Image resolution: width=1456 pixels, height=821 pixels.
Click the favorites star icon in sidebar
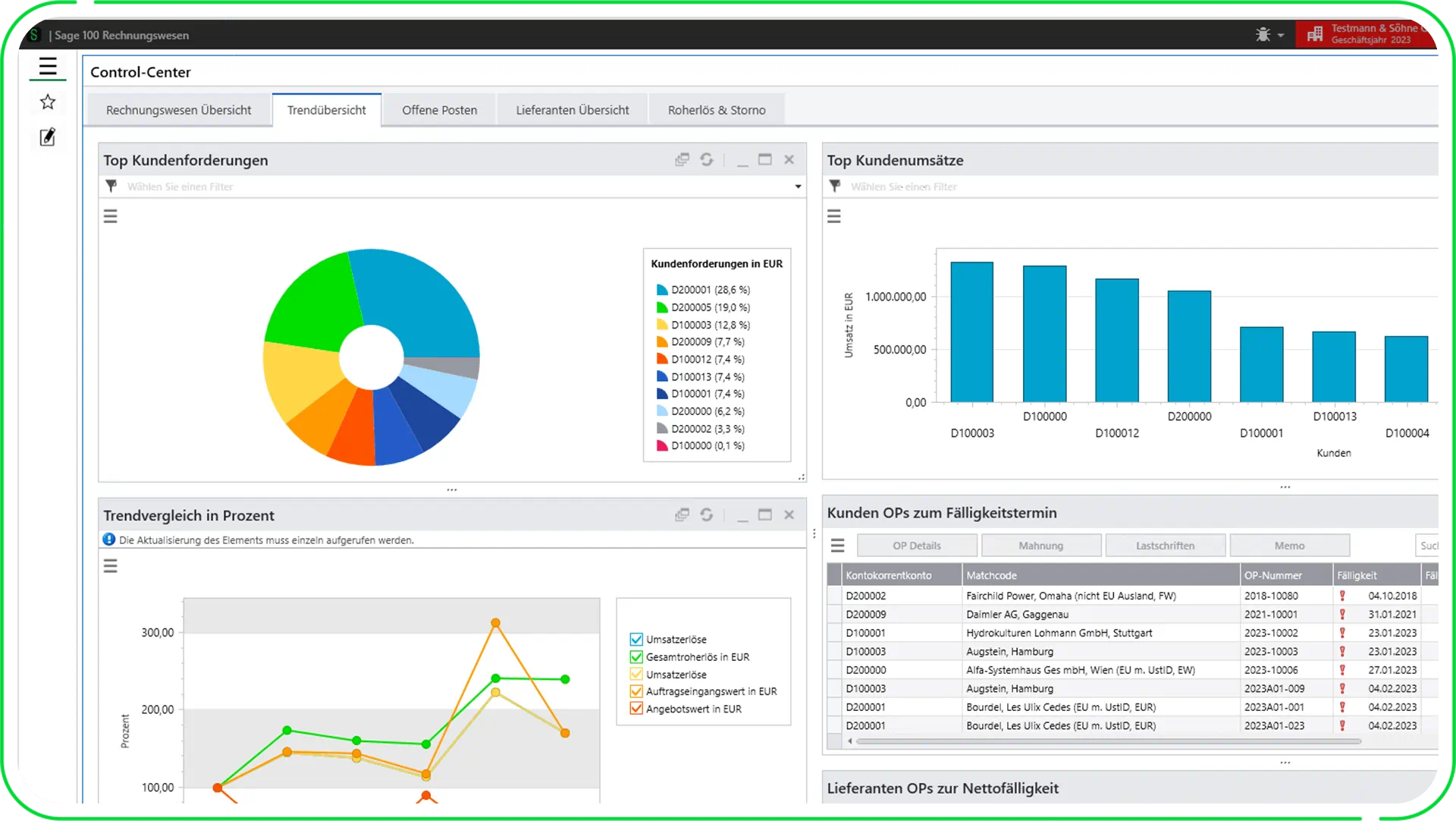(48, 102)
